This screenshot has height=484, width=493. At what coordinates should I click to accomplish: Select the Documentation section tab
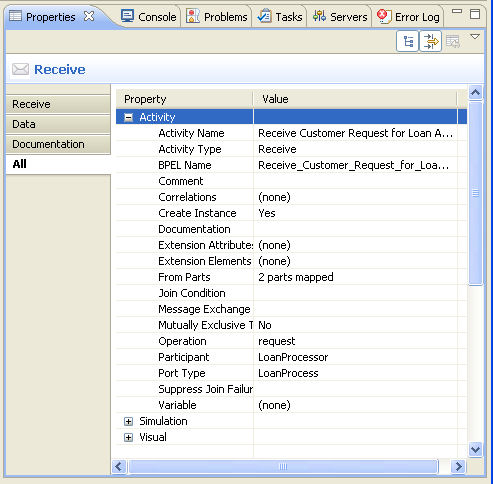[x=58, y=144]
